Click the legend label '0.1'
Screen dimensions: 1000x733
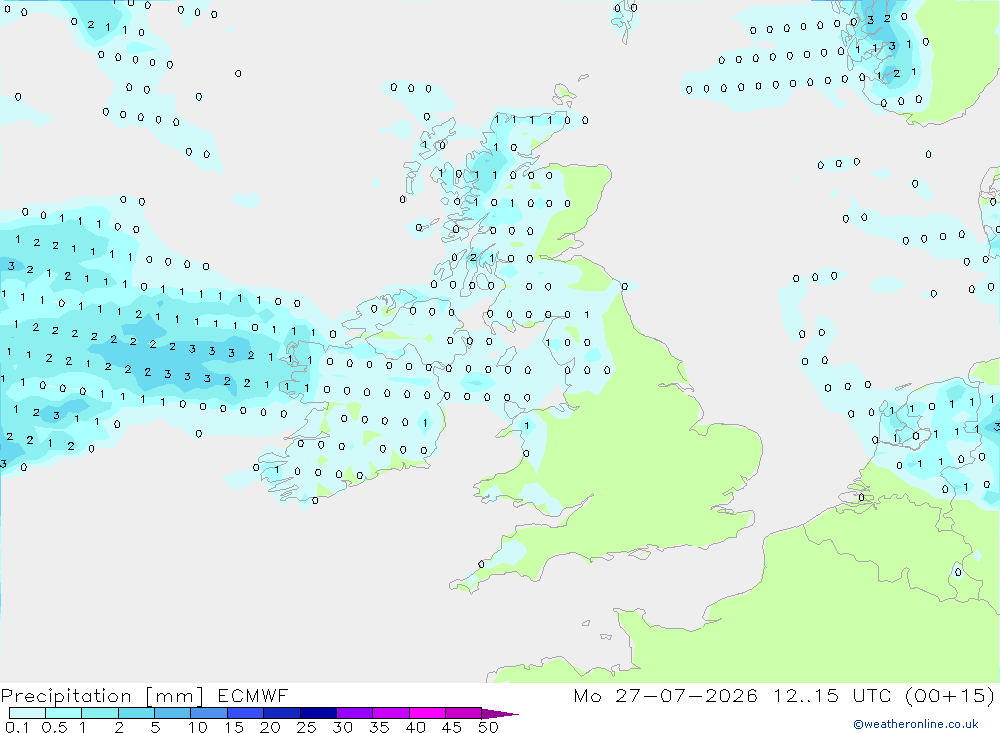pyautogui.click(x=17, y=727)
